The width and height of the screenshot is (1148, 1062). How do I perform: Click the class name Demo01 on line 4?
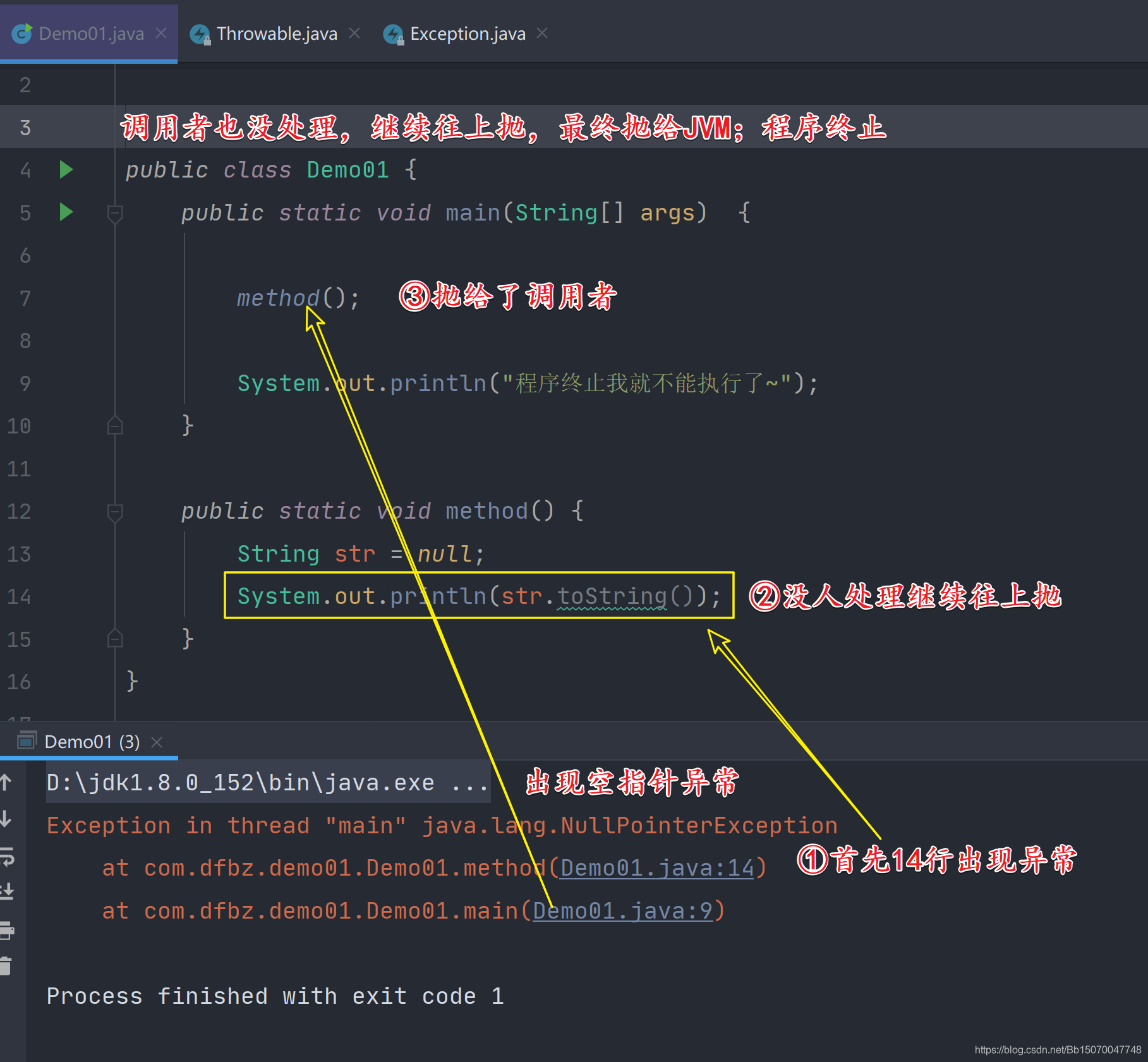click(347, 169)
